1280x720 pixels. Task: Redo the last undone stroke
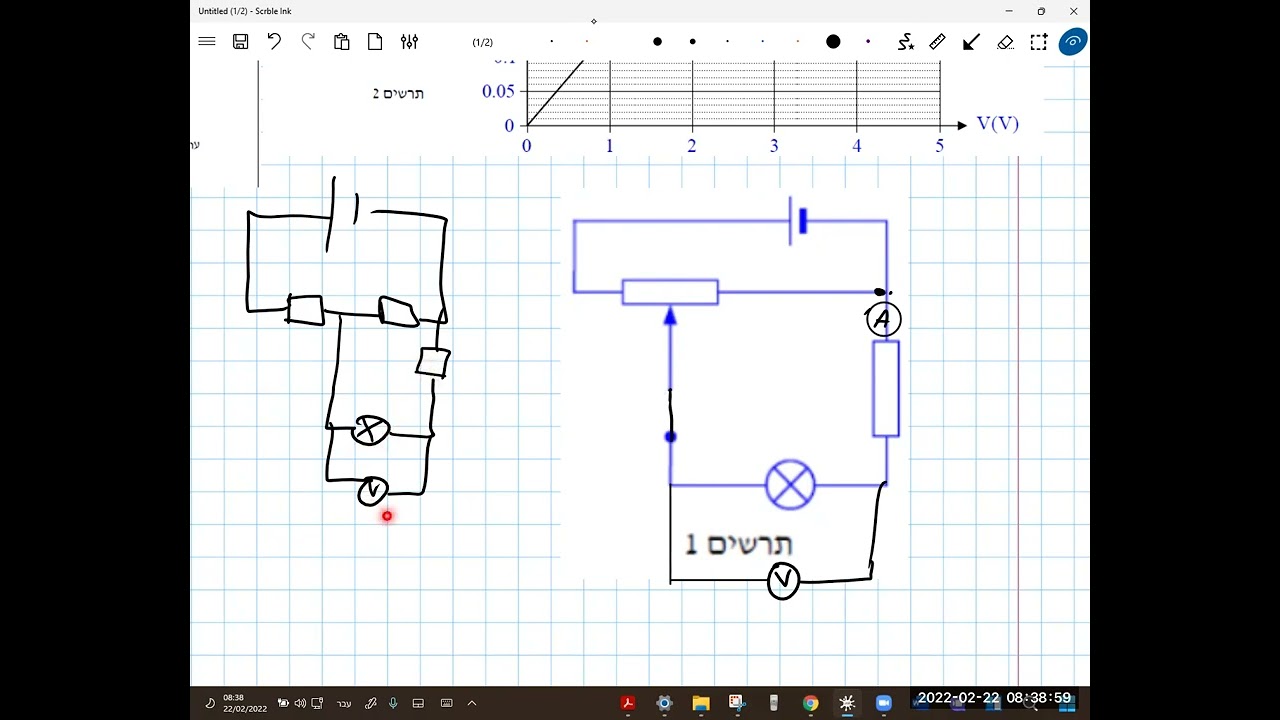[308, 42]
